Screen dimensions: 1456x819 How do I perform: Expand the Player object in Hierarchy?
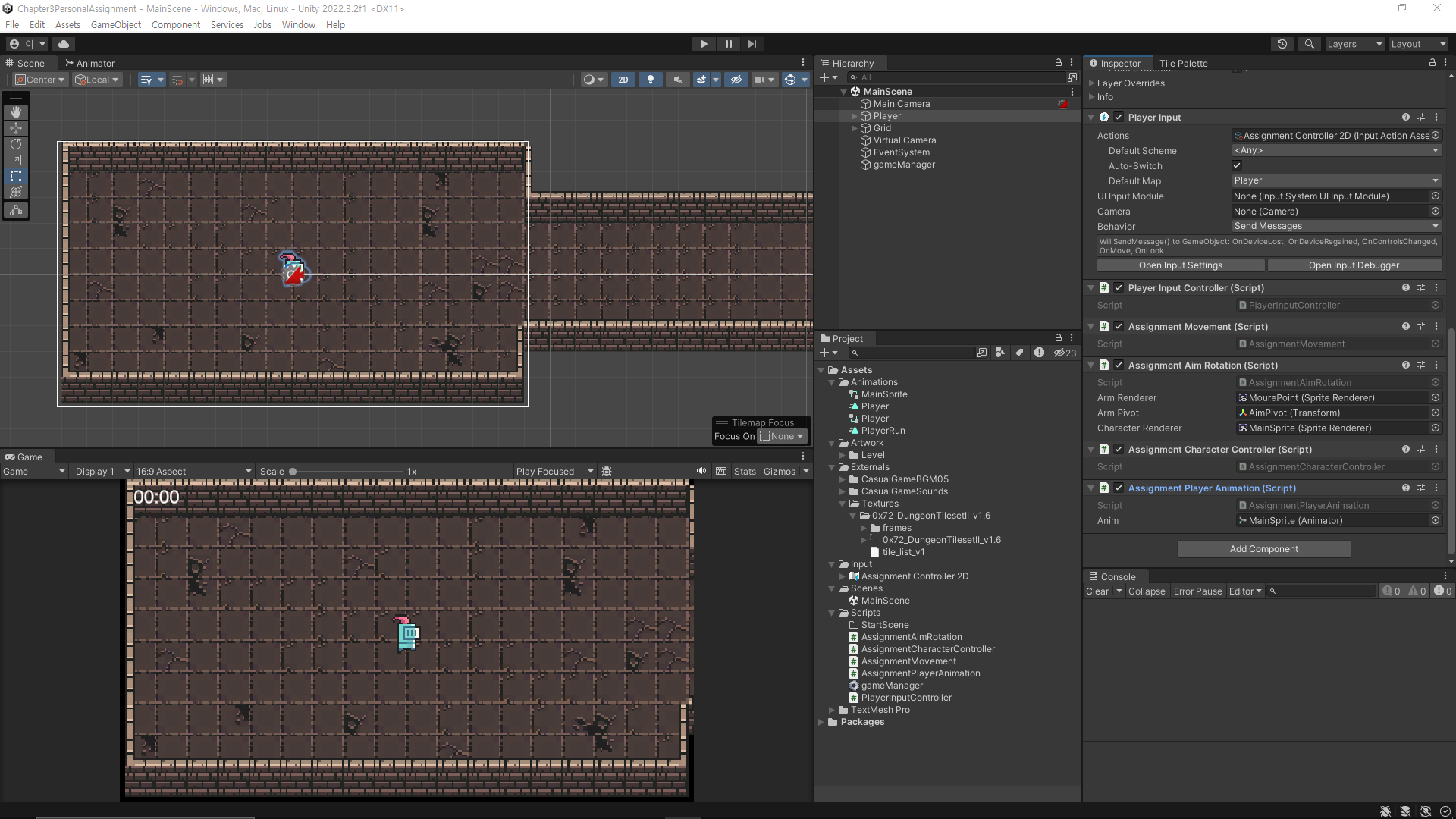pyautogui.click(x=854, y=117)
